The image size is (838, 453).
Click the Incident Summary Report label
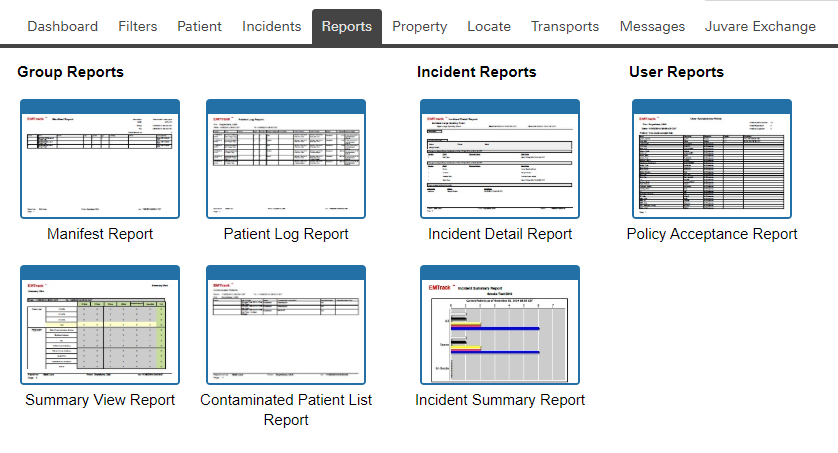pyautogui.click(x=500, y=400)
